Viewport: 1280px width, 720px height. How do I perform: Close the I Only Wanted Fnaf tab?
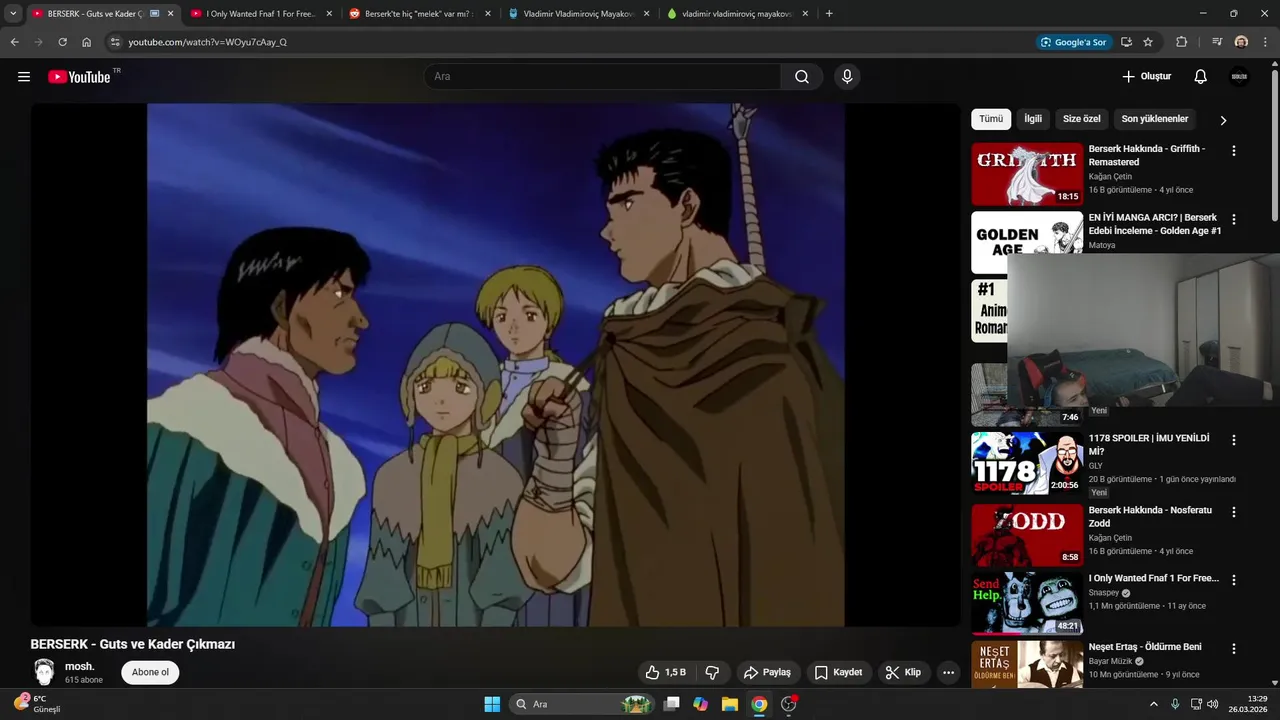click(x=329, y=14)
